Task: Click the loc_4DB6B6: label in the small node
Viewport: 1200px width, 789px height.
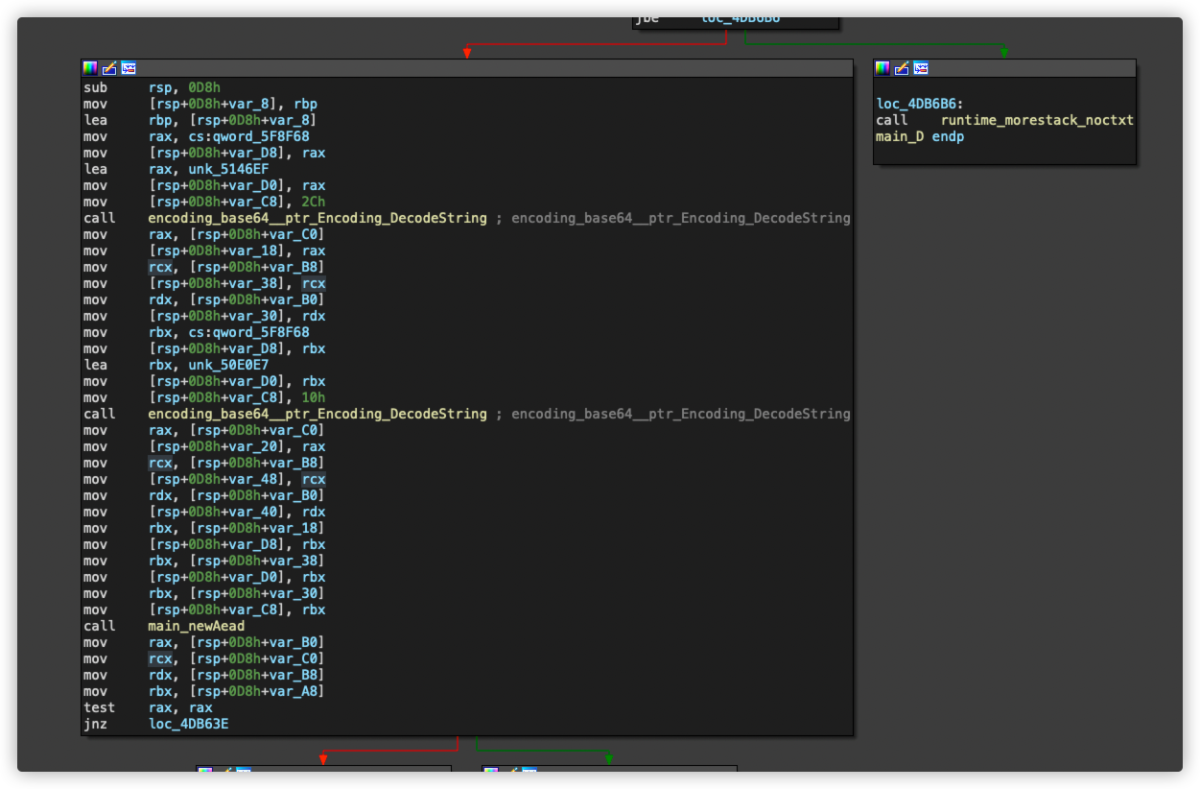Action: (x=919, y=104)
